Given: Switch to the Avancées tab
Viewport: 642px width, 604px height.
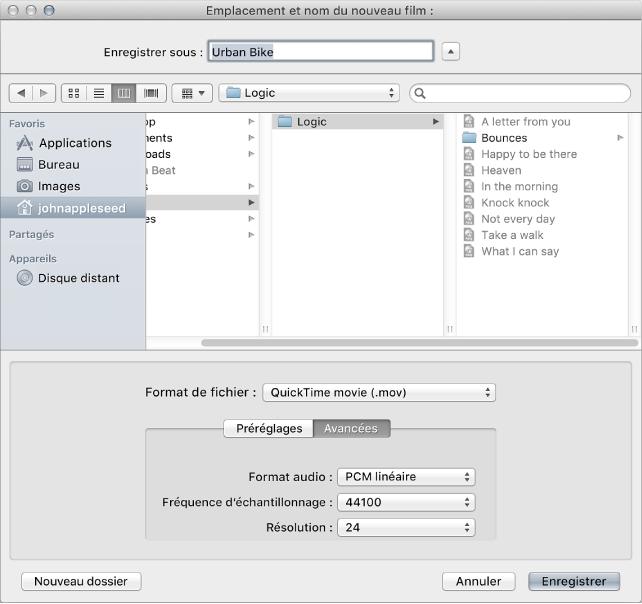Looking at the screenshot, I should click(x=351, y=428).
